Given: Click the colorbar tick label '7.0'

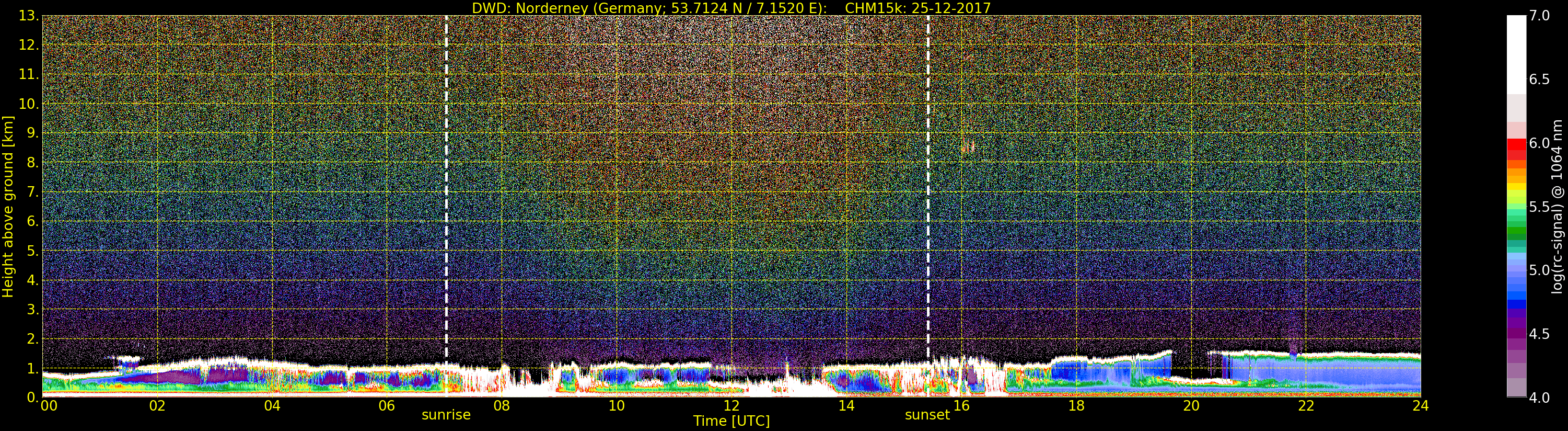Looking at the screenshot, I should click(x=1539, y=16).
